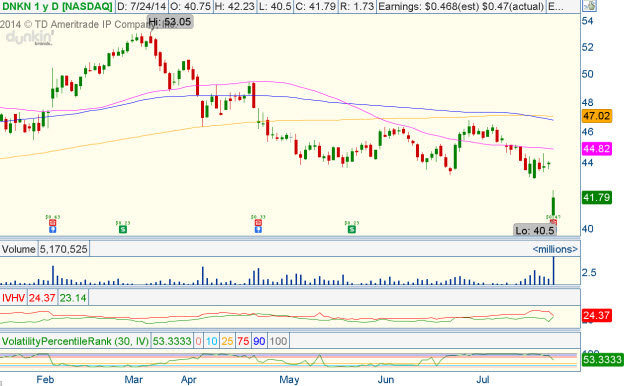
Task: Click the Apr label on the time axis
Action: coord(189,379)
